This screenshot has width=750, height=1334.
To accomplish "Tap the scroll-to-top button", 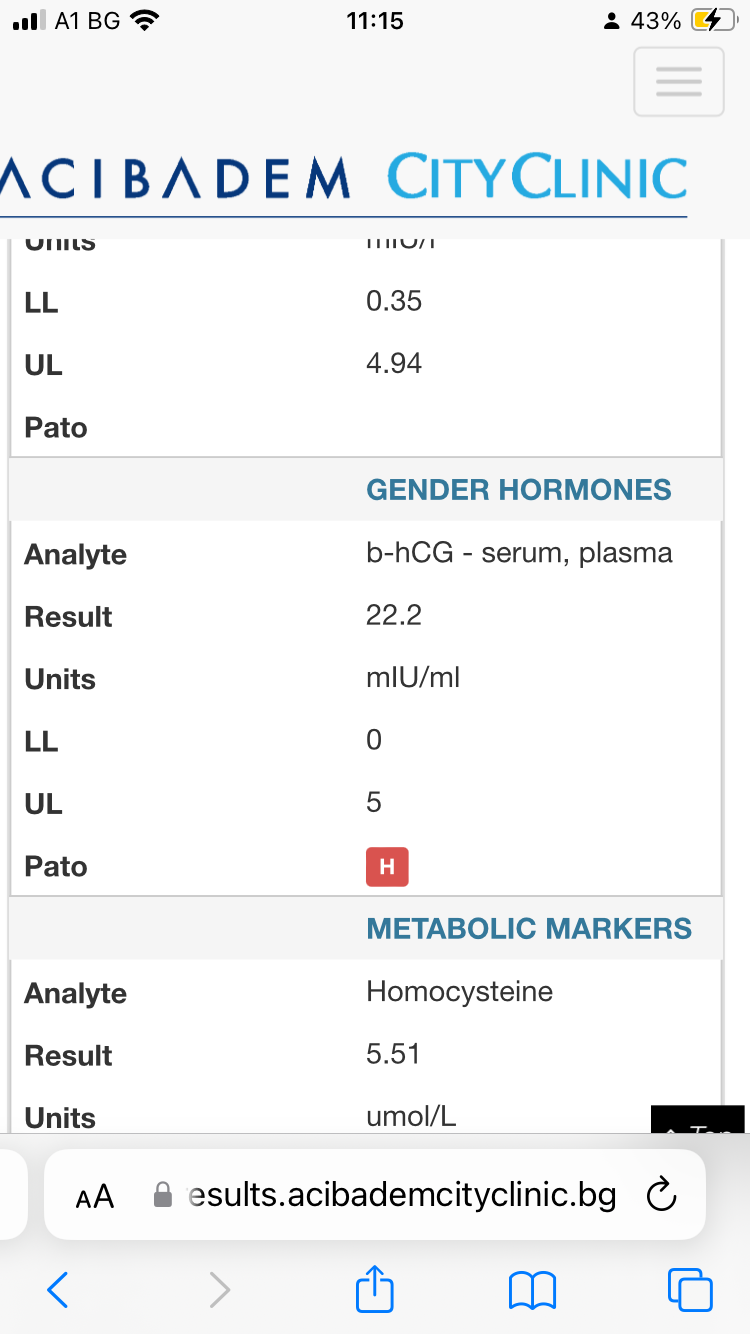I will point(698,1120).
